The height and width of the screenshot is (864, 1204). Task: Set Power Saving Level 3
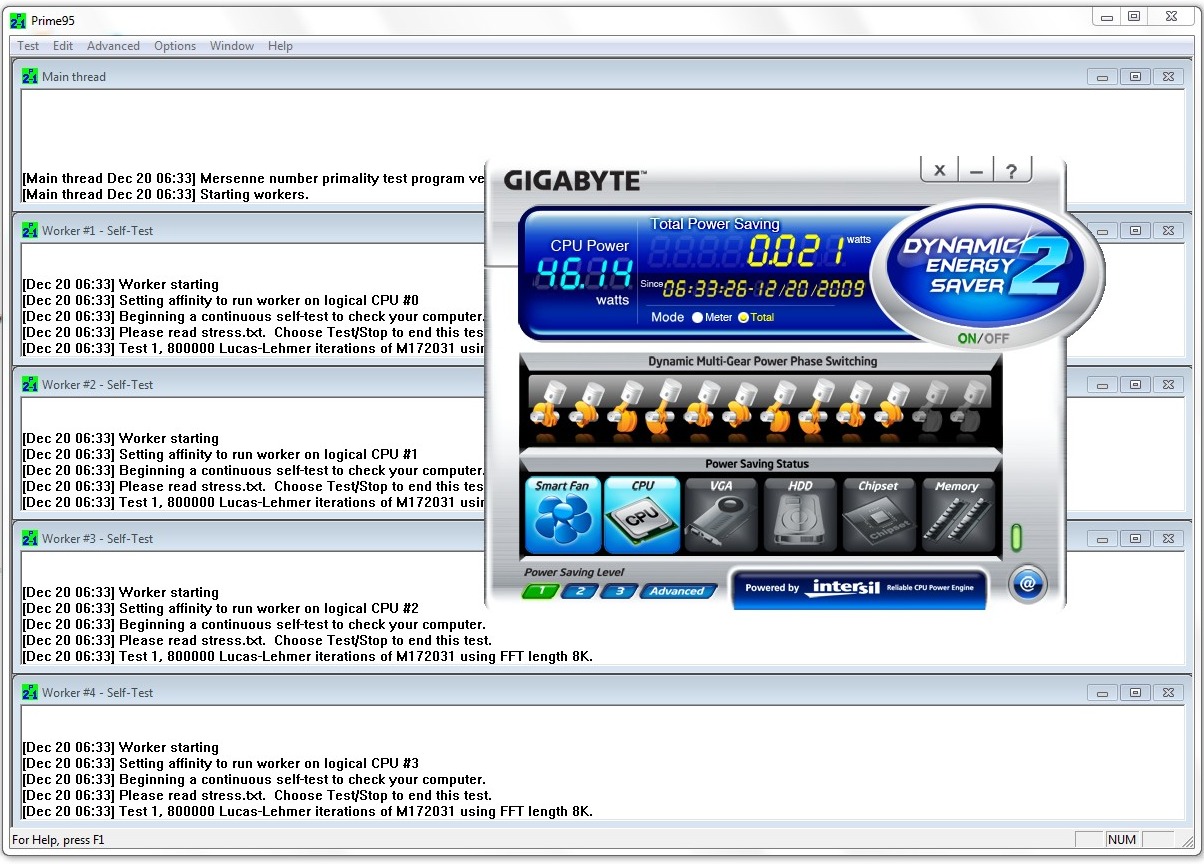(x=619, y=591)
